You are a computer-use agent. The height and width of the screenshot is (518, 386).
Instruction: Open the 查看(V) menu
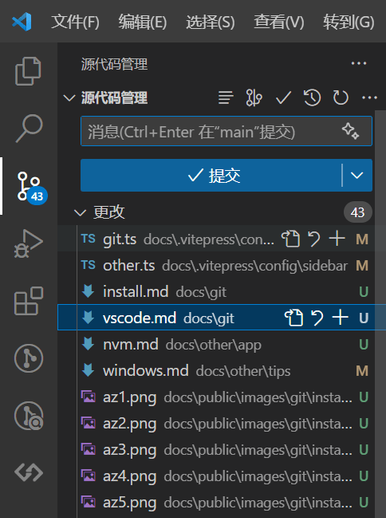click(x=279, y=22)
